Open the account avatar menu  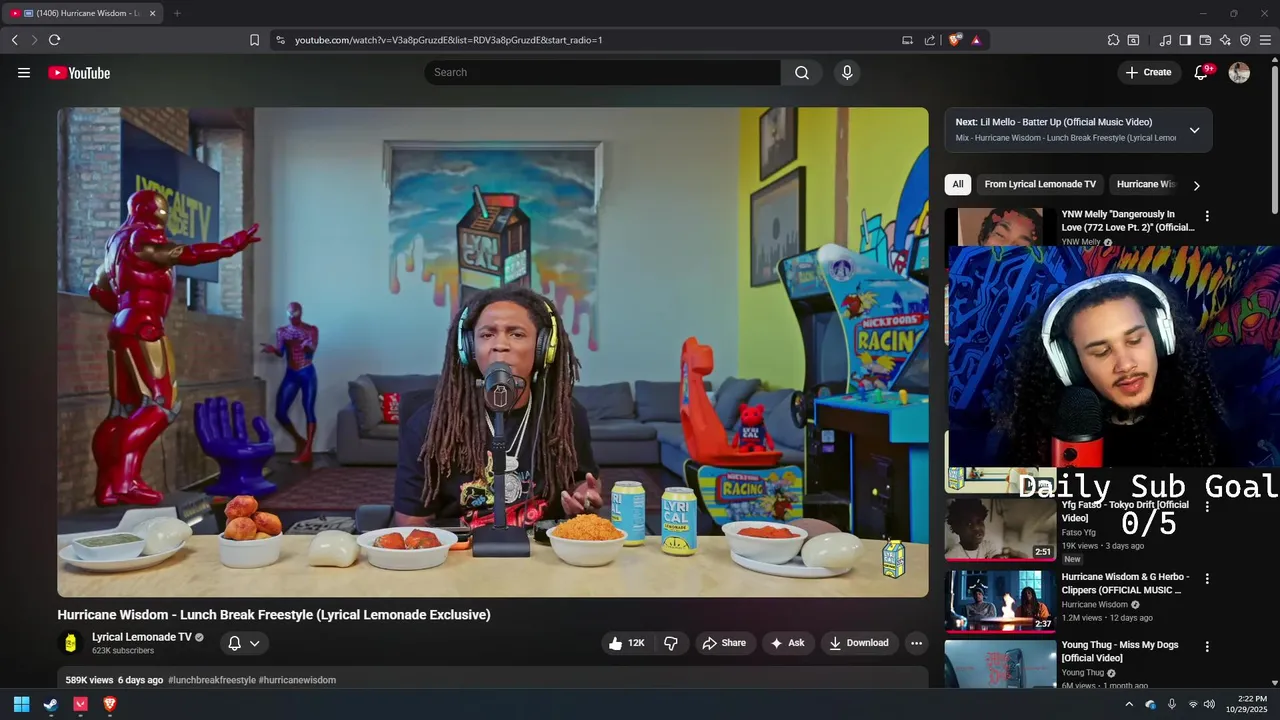point(1239,72)
